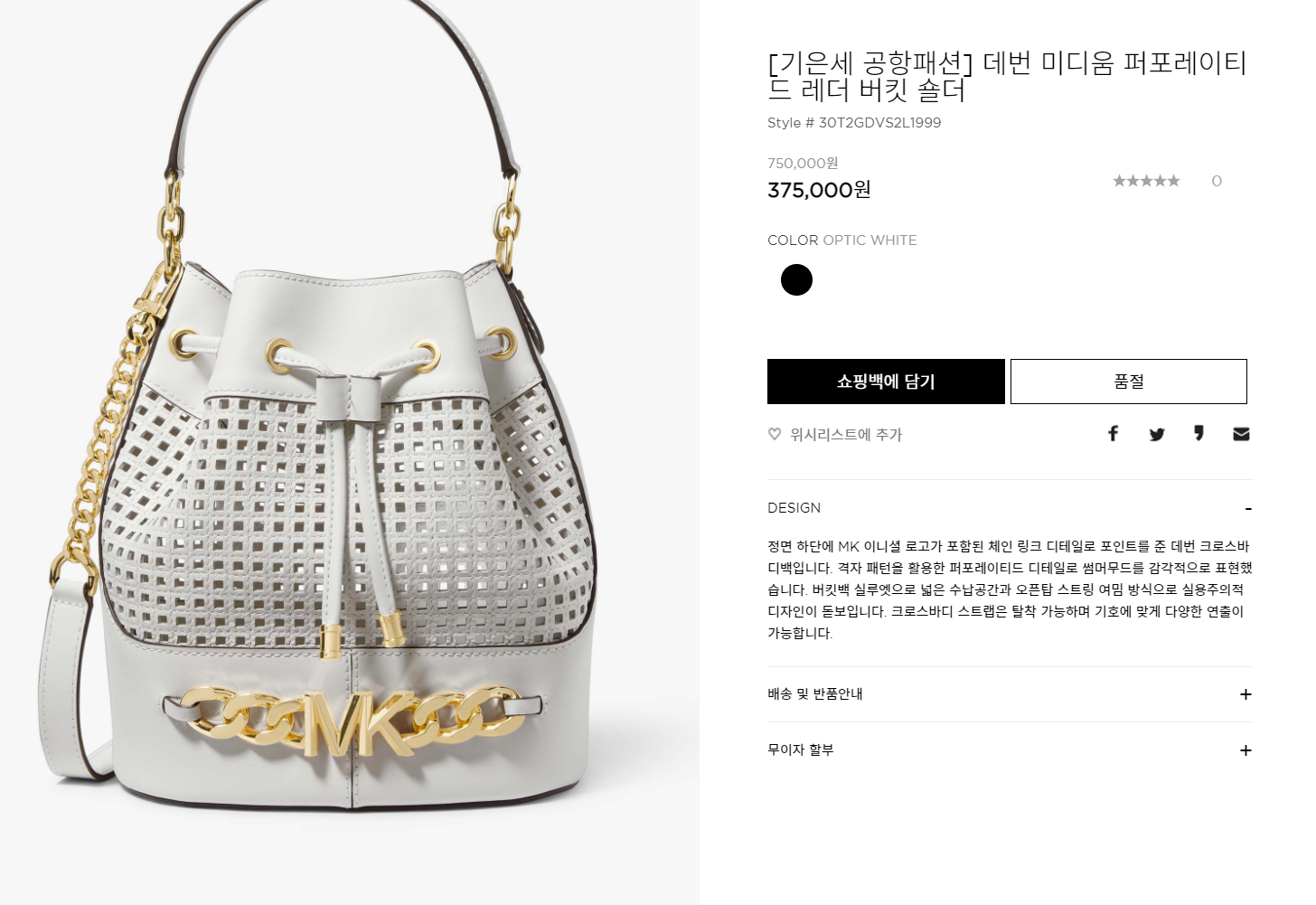Share product on Facebook

[x=1114, y=434]
